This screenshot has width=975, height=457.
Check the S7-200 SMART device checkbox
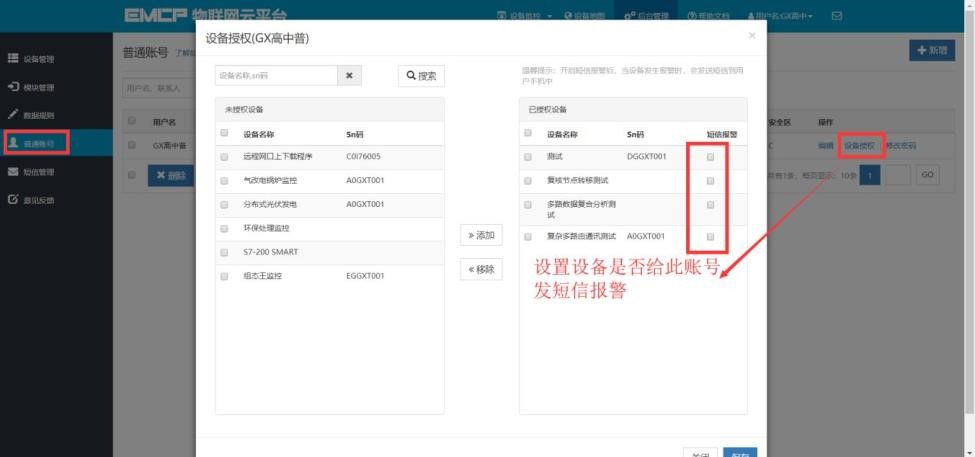224,252
